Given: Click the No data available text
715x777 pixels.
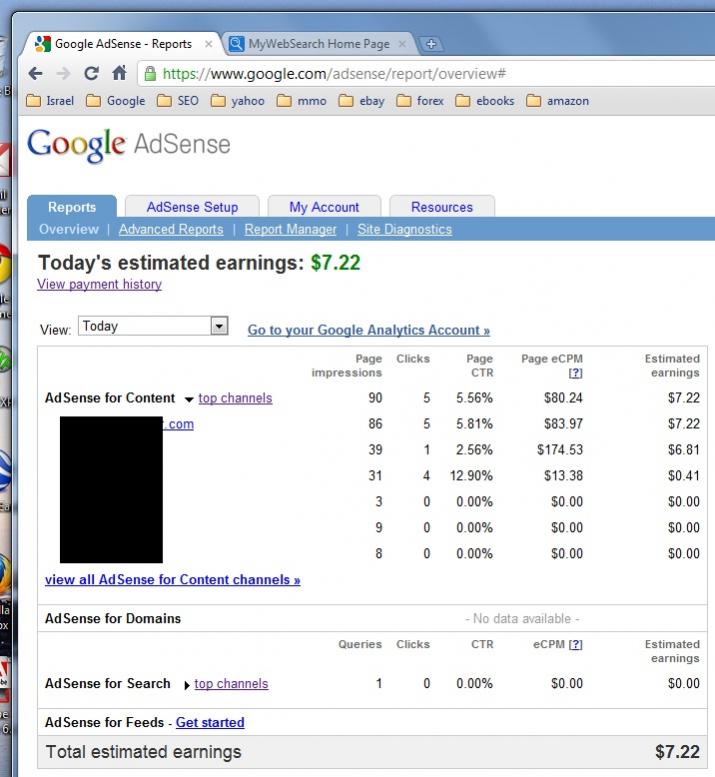Looking at the screenshot, I should click(522, 619).
